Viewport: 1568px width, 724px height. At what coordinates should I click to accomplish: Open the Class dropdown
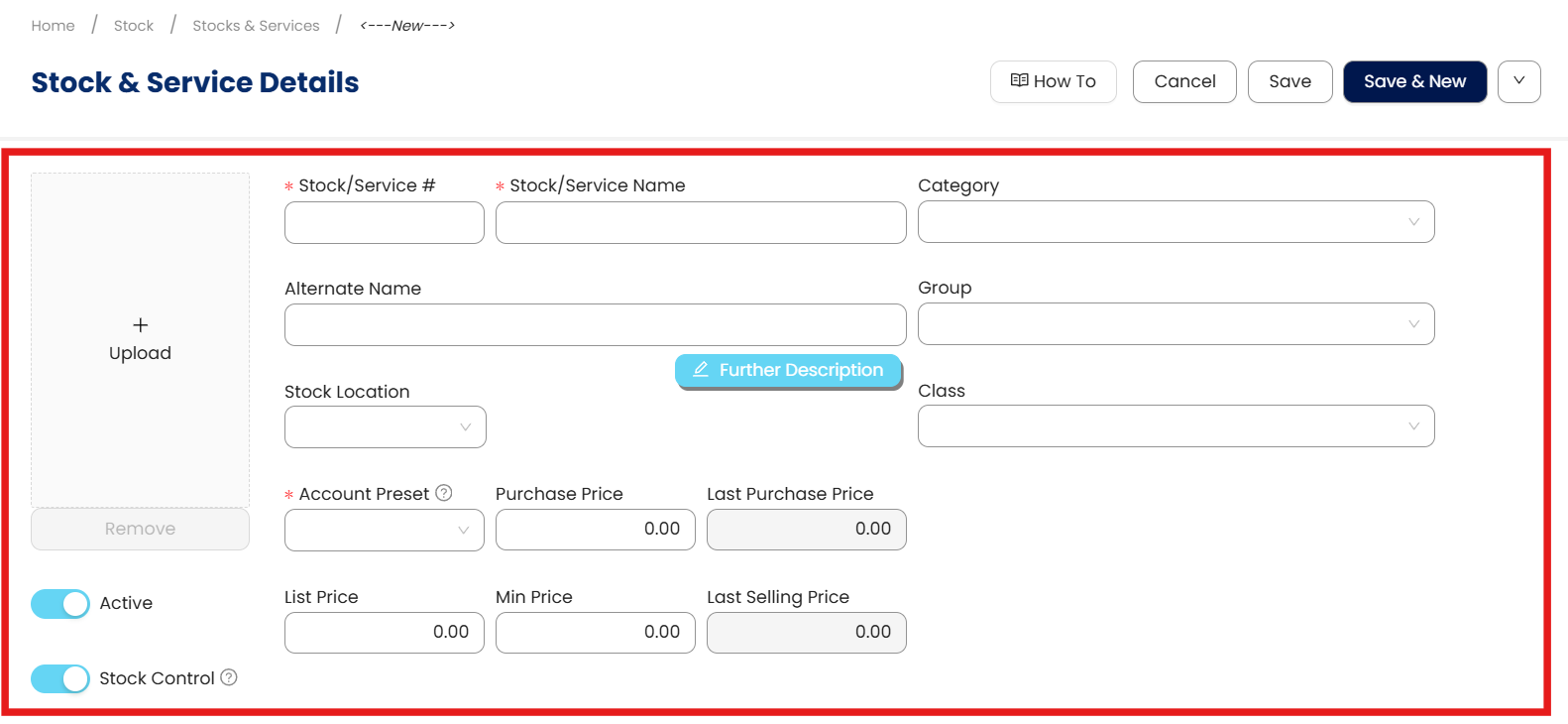(x=1176, y=426)
